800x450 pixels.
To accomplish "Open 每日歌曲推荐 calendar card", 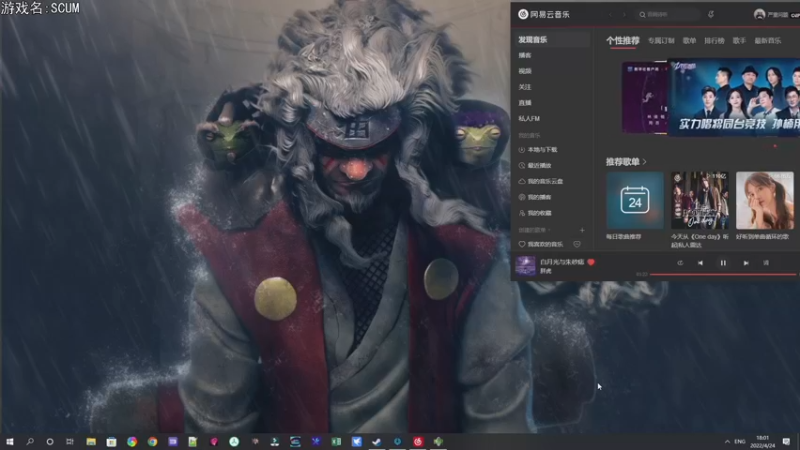I will click(635, 200).
